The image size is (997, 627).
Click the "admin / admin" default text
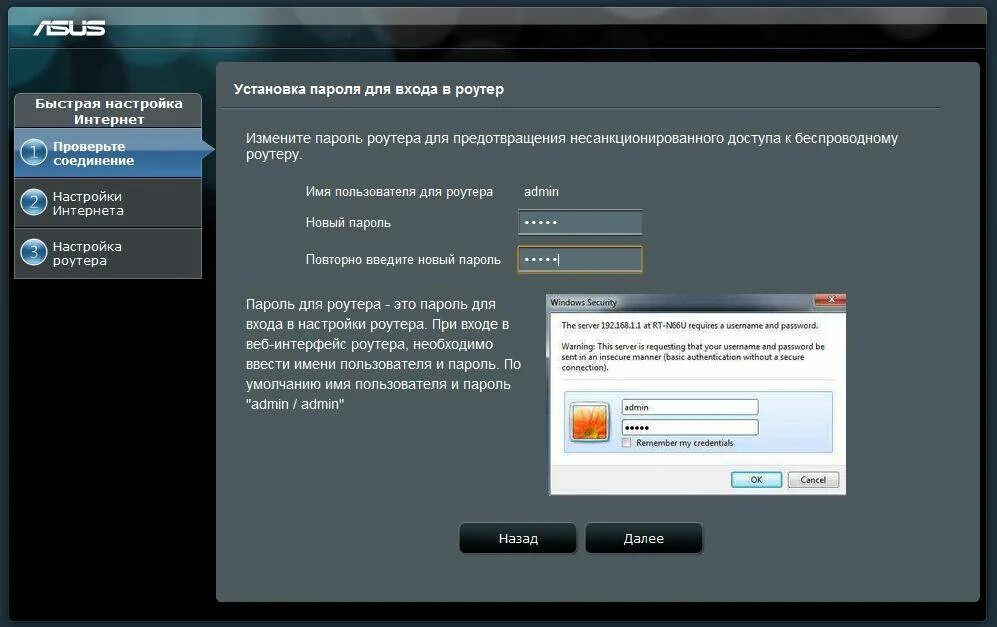[x=295, y=404]
